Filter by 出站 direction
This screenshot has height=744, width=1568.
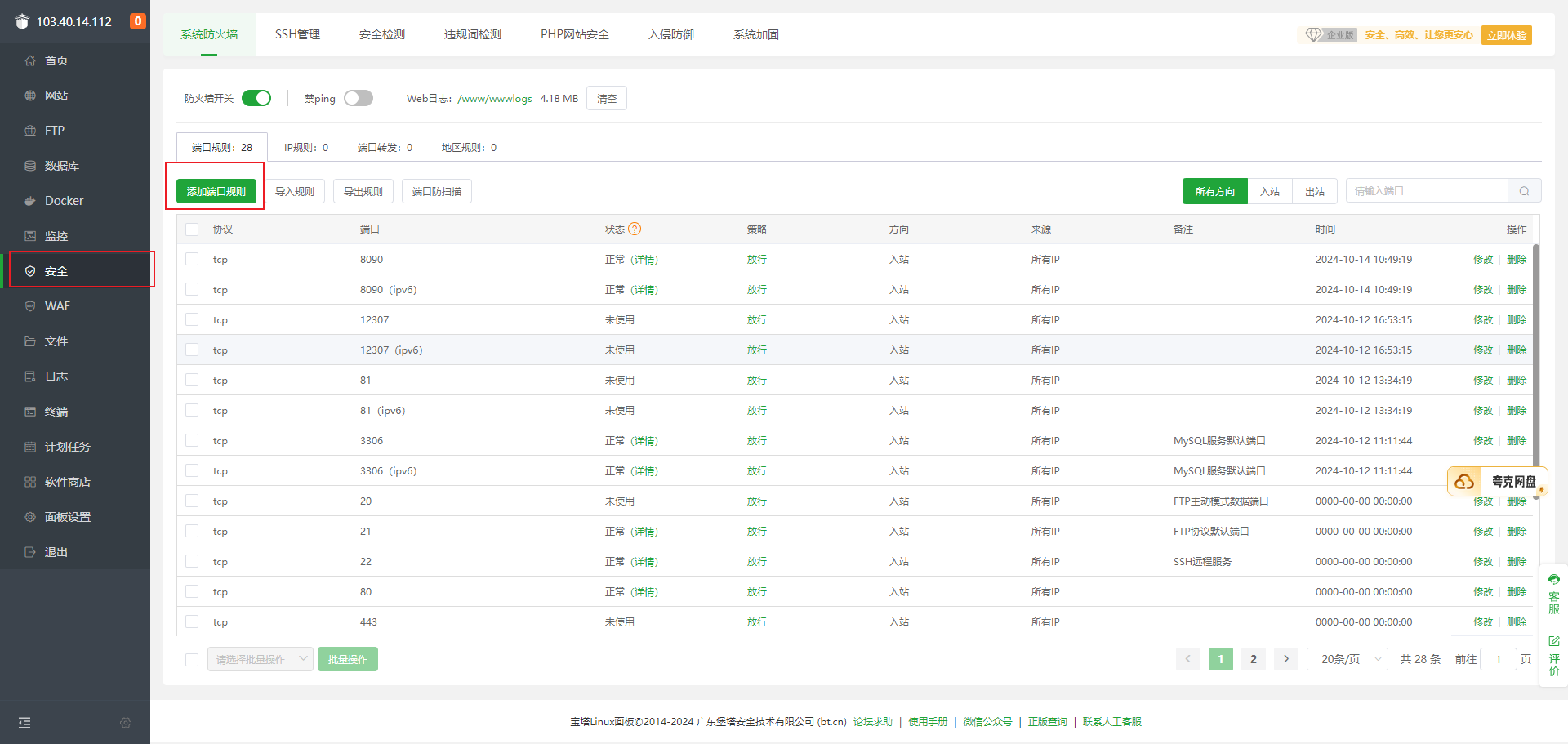click(1315, 191)
